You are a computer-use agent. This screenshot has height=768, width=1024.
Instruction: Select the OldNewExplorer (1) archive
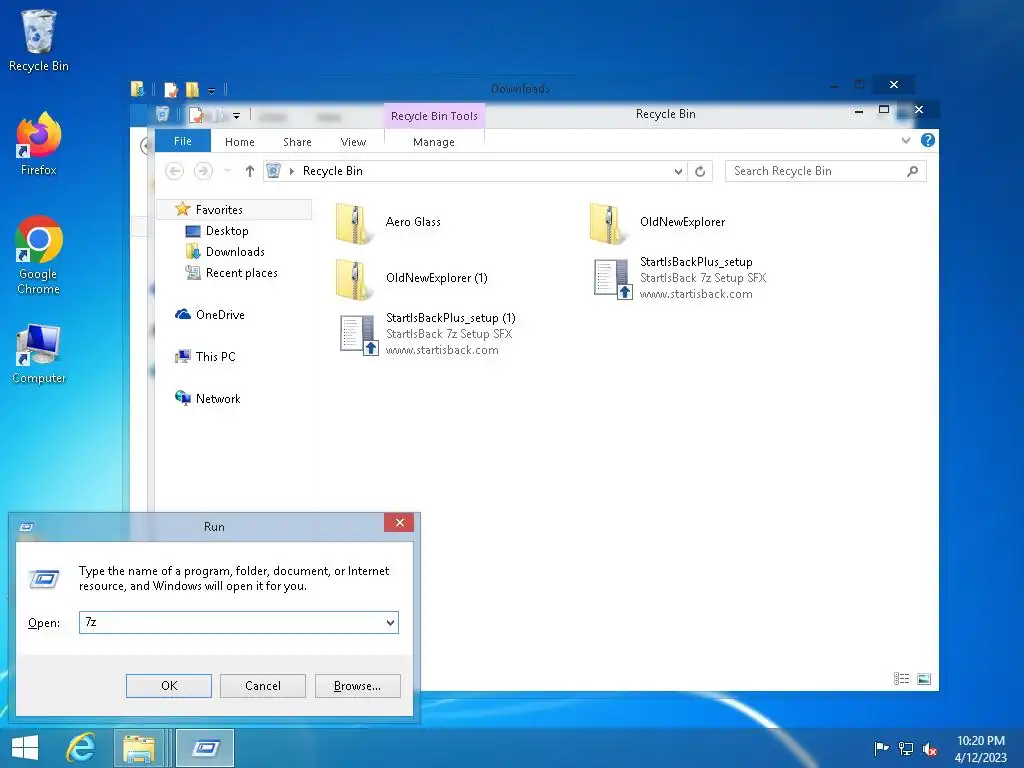pyautogui.click(x=411, y=278)
